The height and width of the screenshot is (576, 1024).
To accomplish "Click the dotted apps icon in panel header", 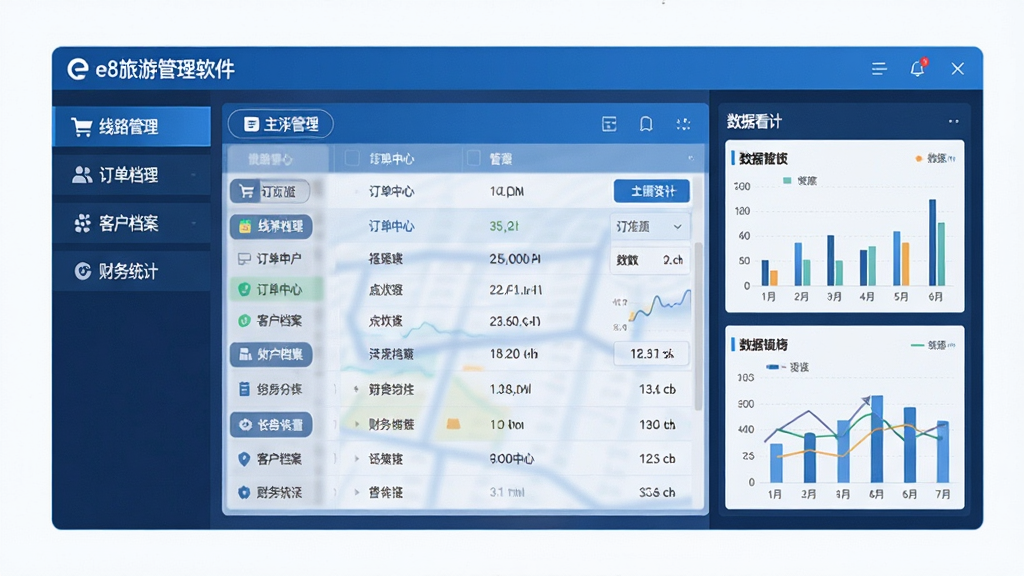I will pos(683,124).
